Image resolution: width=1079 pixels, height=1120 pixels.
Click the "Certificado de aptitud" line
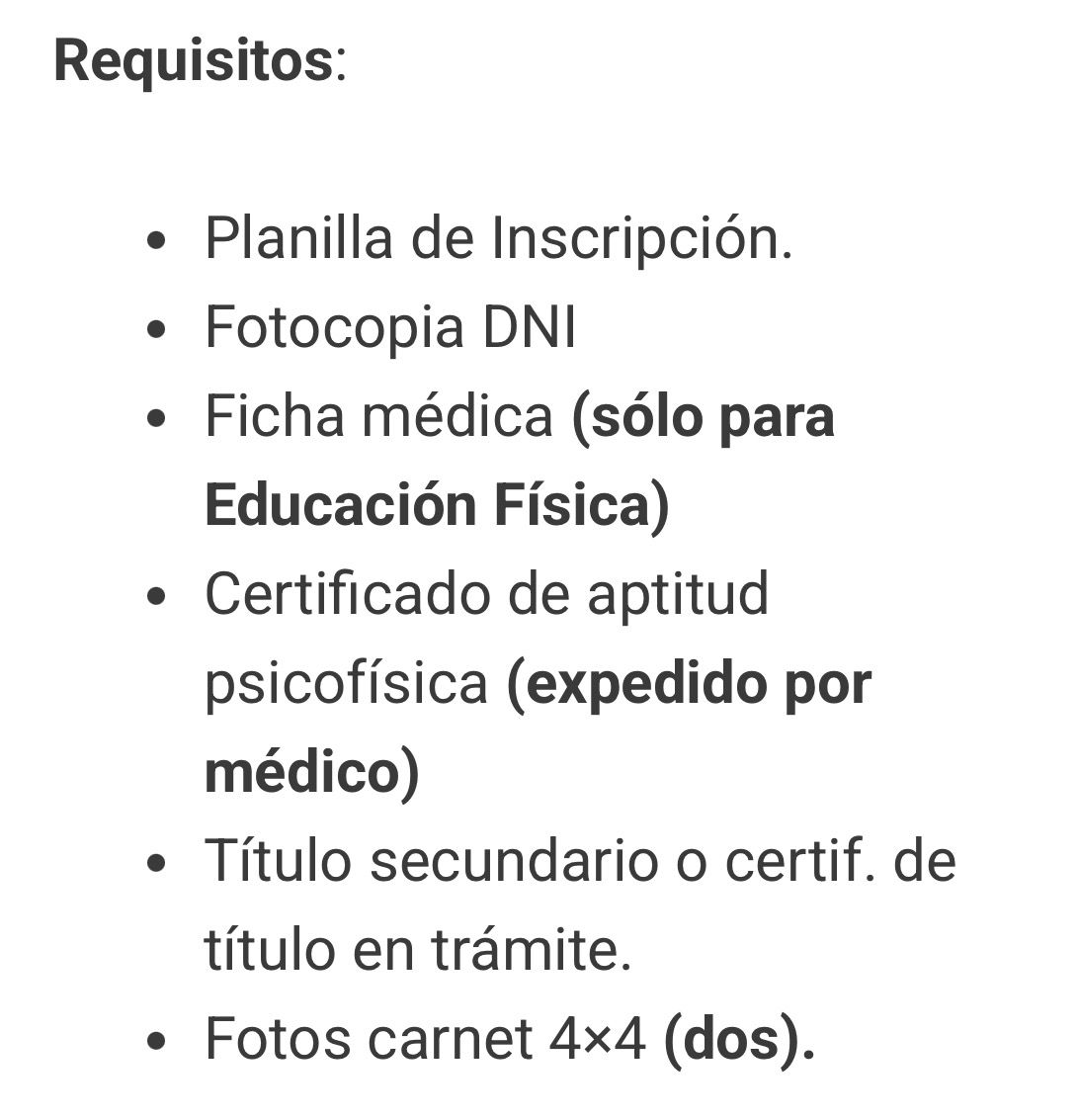click(486, 594)
